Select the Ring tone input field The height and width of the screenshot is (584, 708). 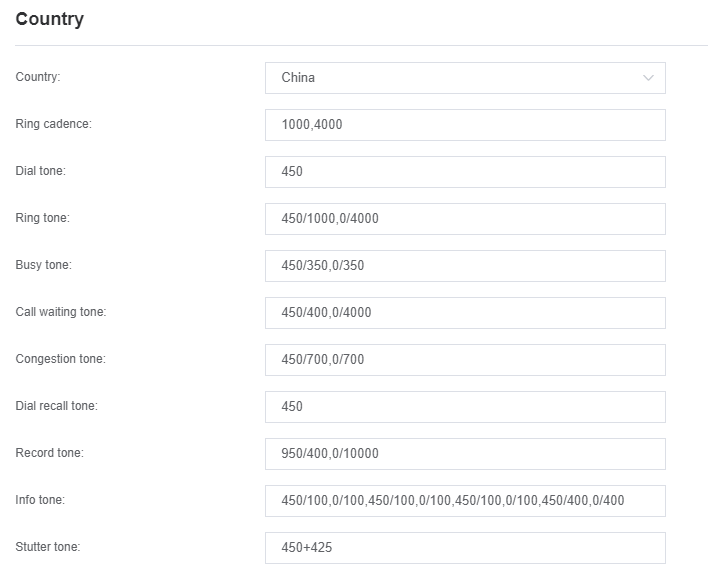click(x=465, y=219)
